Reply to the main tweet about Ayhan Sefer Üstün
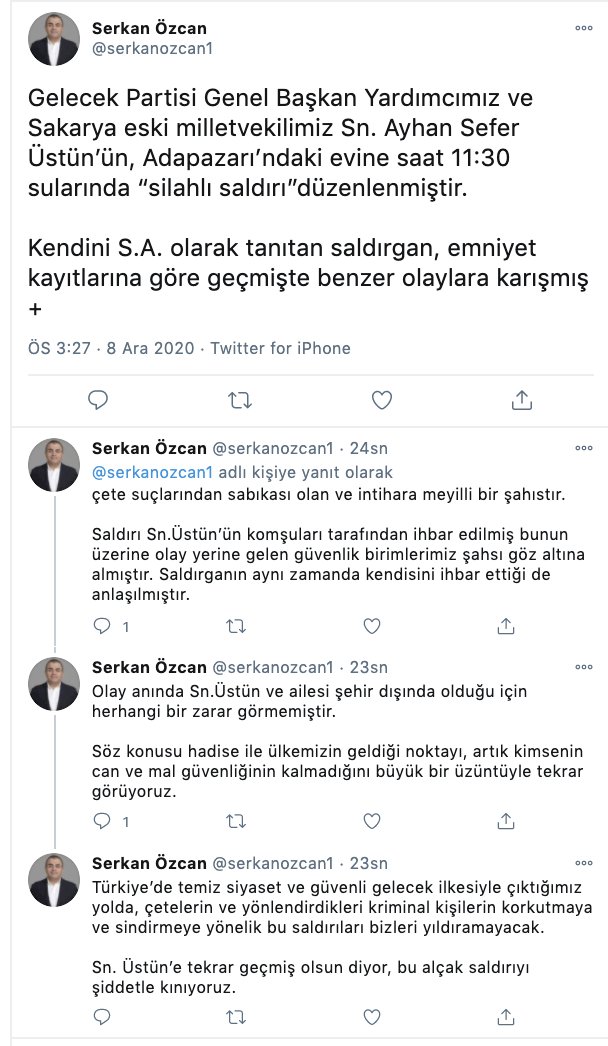Viewport: 608px width, 1046px height. (x=98, y=400)
